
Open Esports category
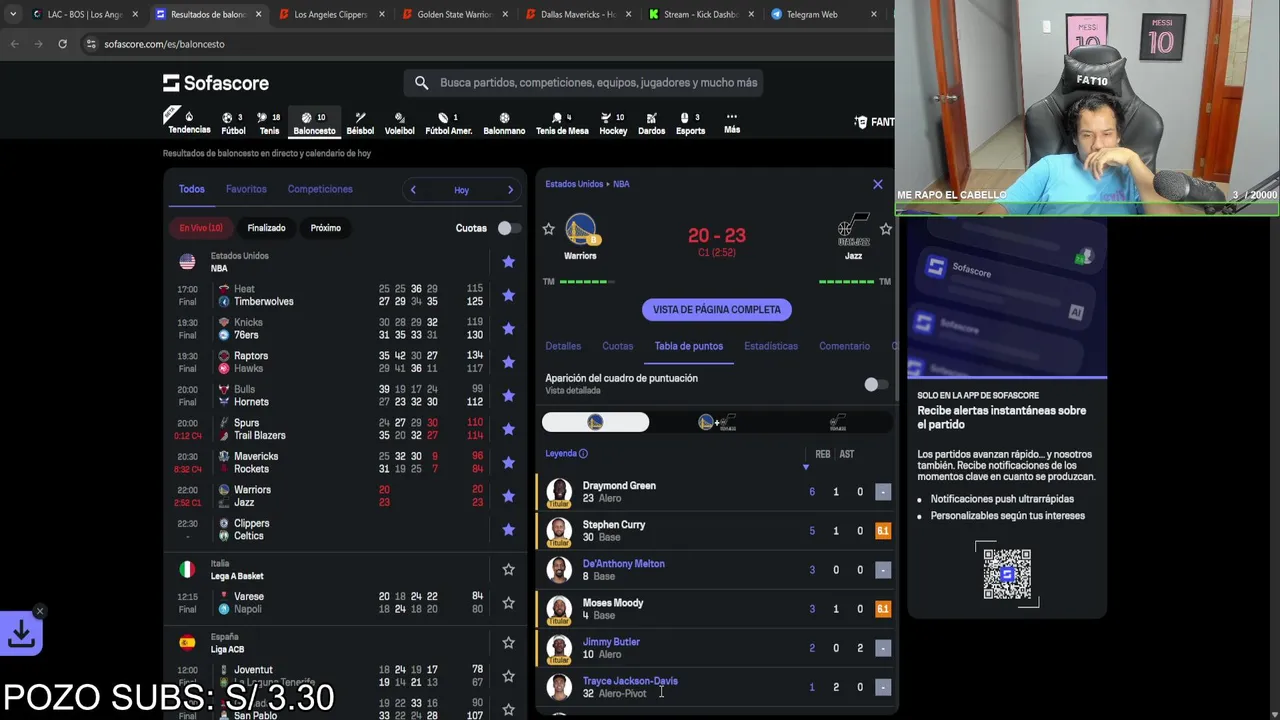click(690, 123)
